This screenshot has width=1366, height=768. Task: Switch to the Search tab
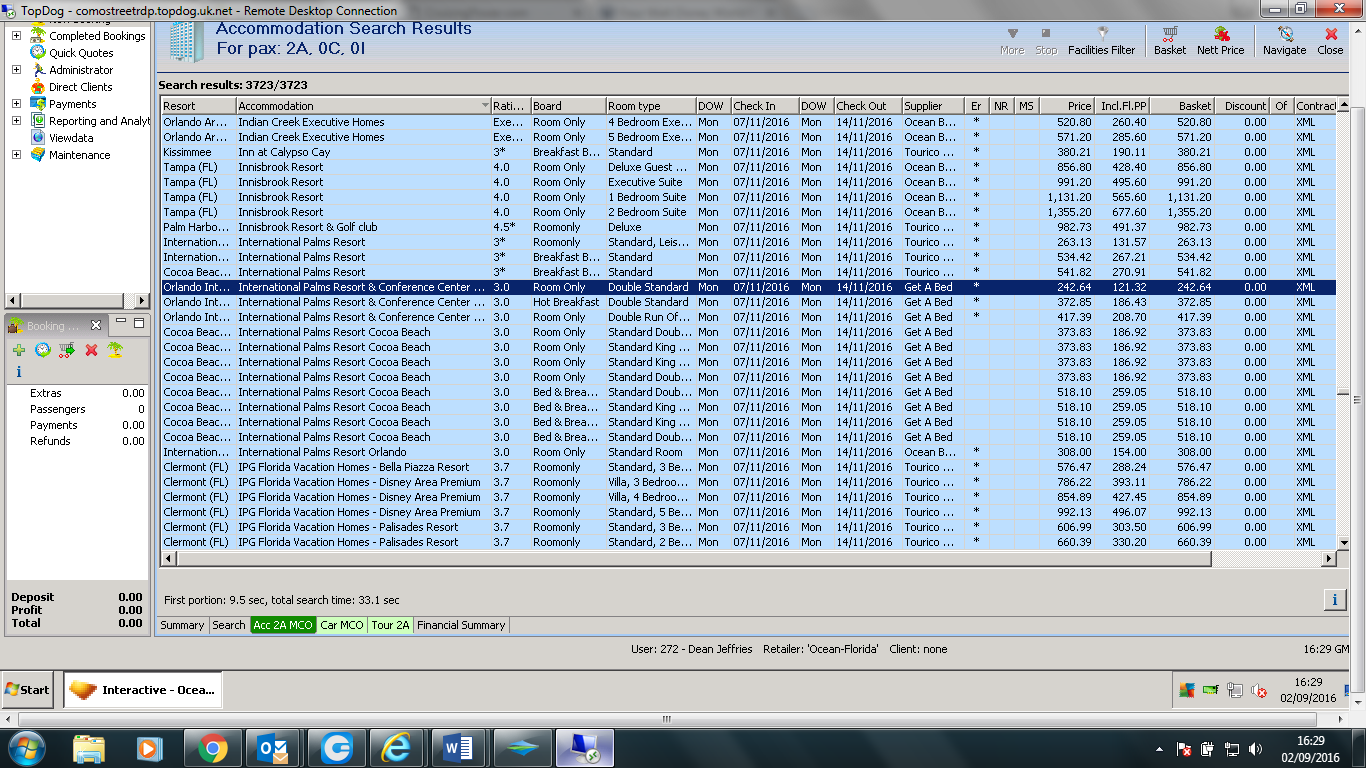click(x=229, y=625)
